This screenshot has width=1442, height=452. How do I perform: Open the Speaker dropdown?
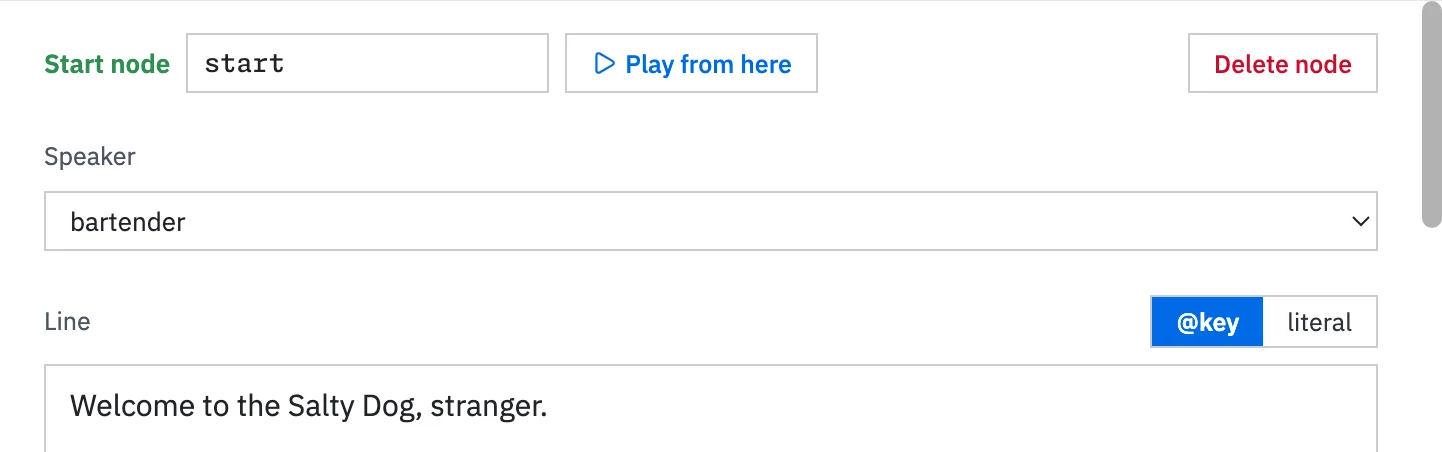710,221
